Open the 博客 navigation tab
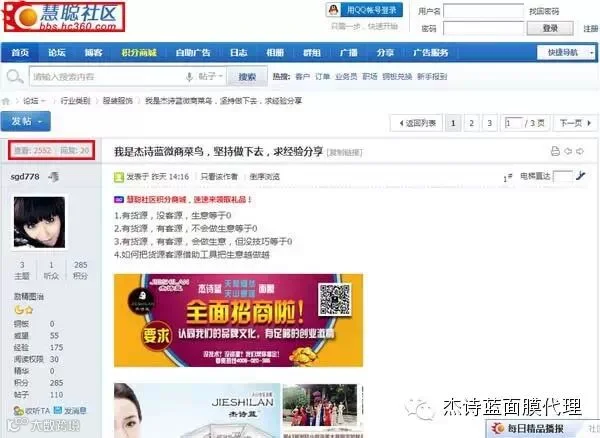600x438 pixels. coord(93,52)
